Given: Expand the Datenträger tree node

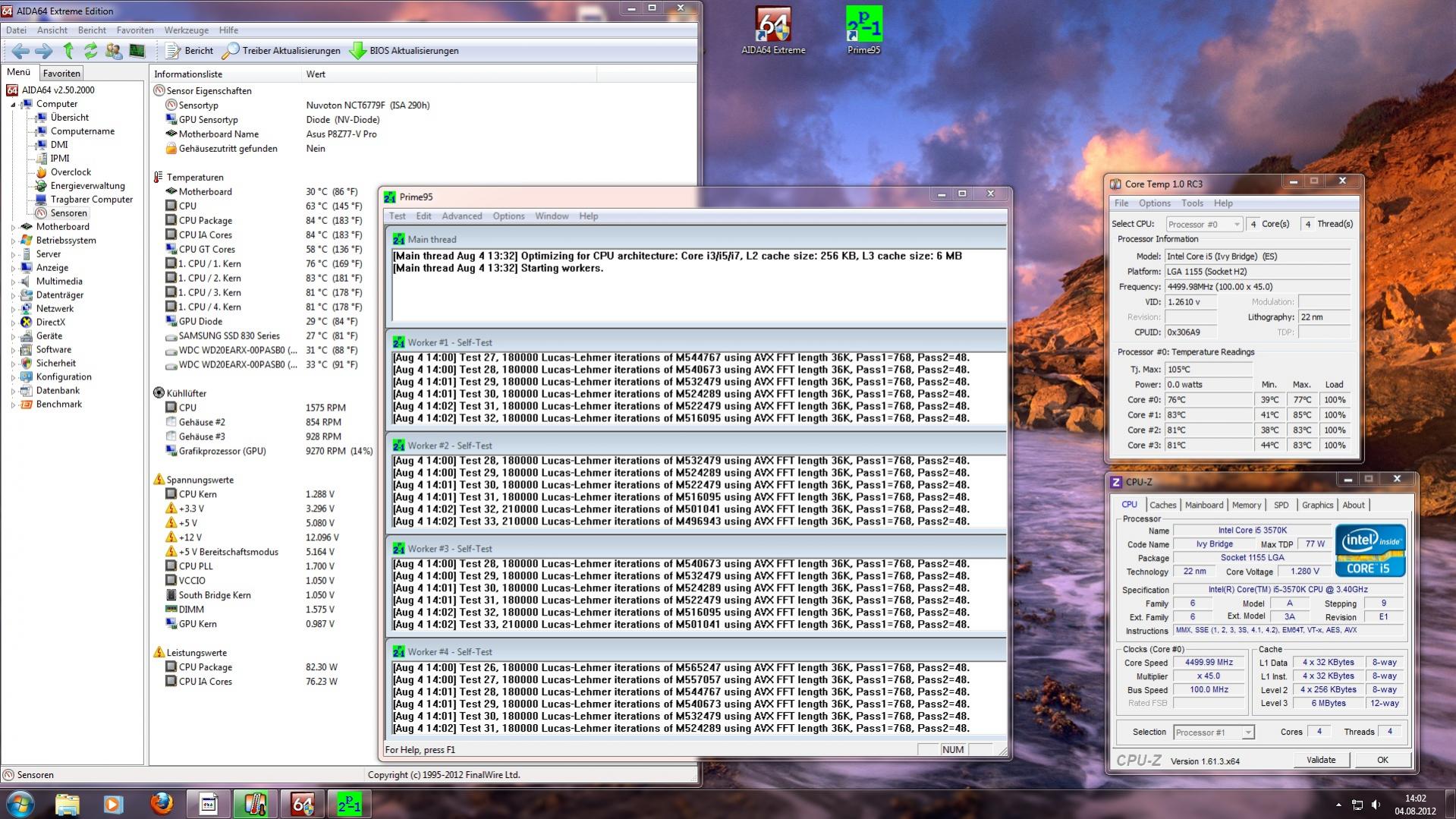Looking at the screenshot, I should tap(13, 295).
